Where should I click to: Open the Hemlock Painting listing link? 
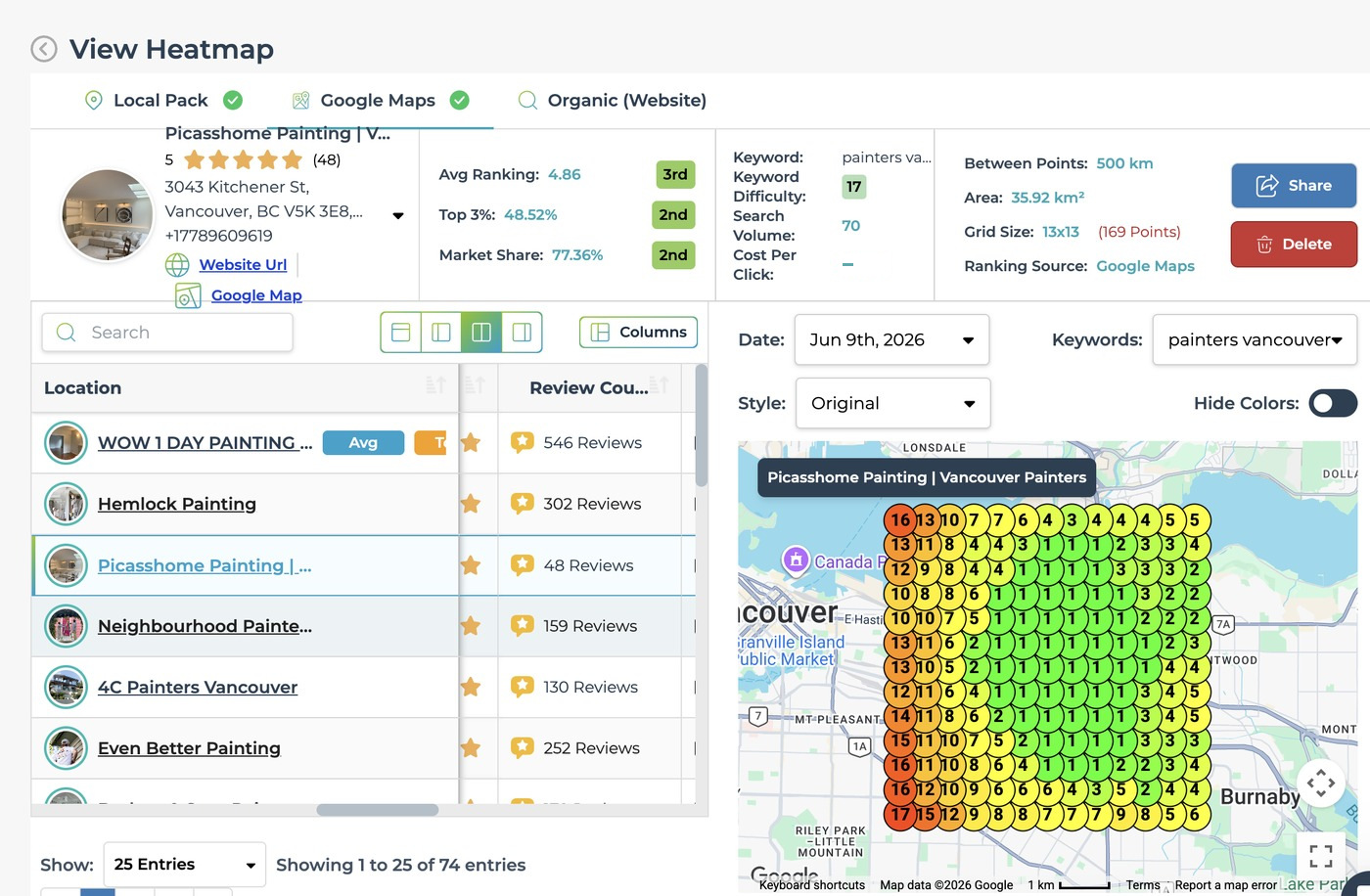click(x=177, y=504)
